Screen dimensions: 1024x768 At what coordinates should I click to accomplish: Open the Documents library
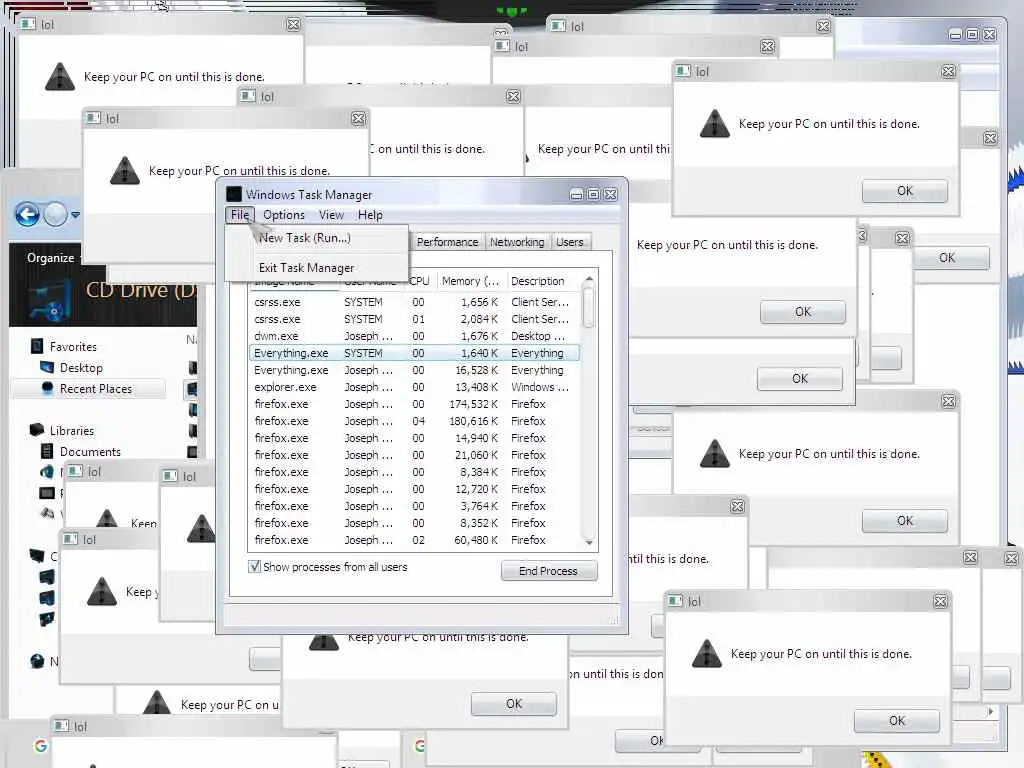90,452
